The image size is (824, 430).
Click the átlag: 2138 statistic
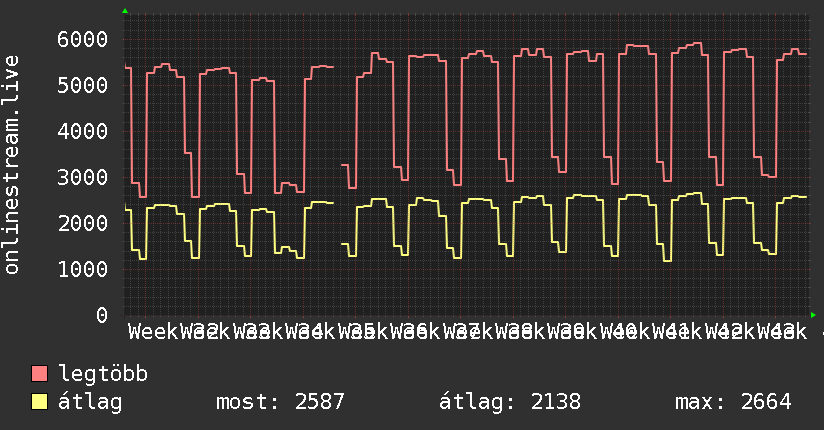pyautogui.click(x=510, y=402)
